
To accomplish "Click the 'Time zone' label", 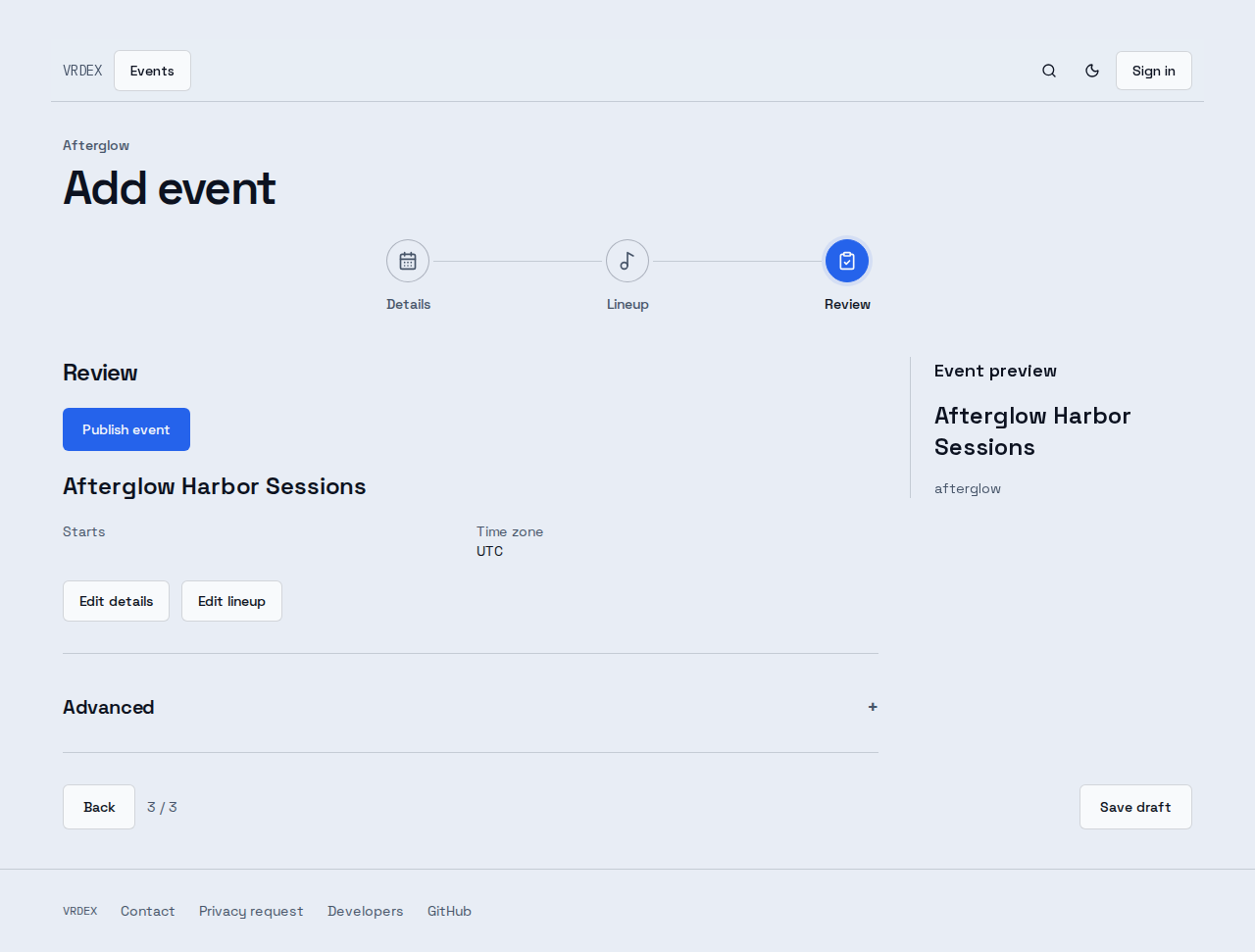I will coord(510,531).
